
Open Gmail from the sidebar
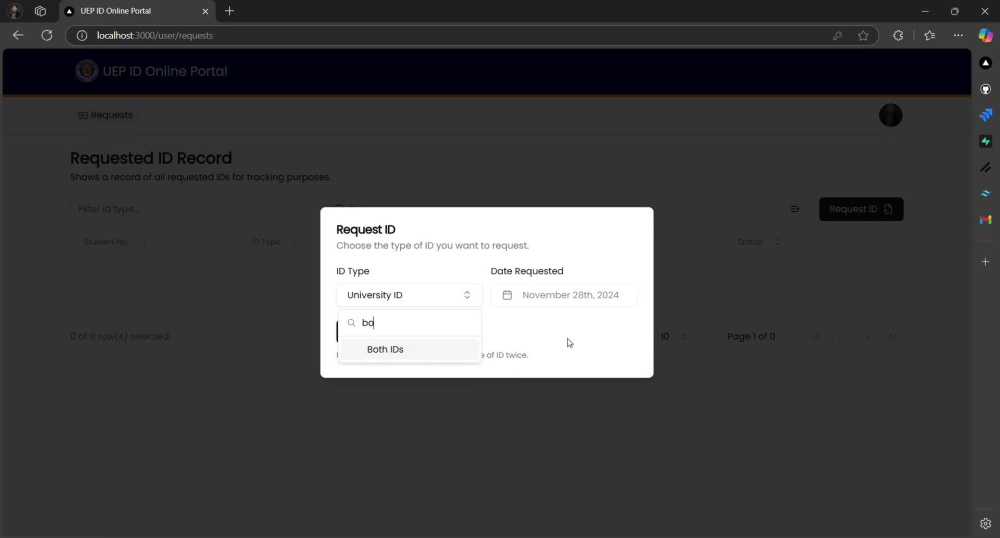(985, 219)
